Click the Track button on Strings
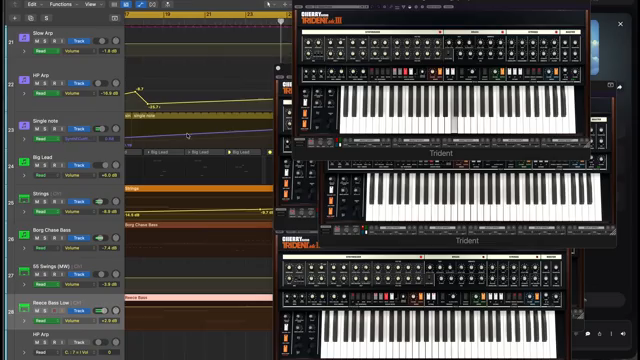 79,202
